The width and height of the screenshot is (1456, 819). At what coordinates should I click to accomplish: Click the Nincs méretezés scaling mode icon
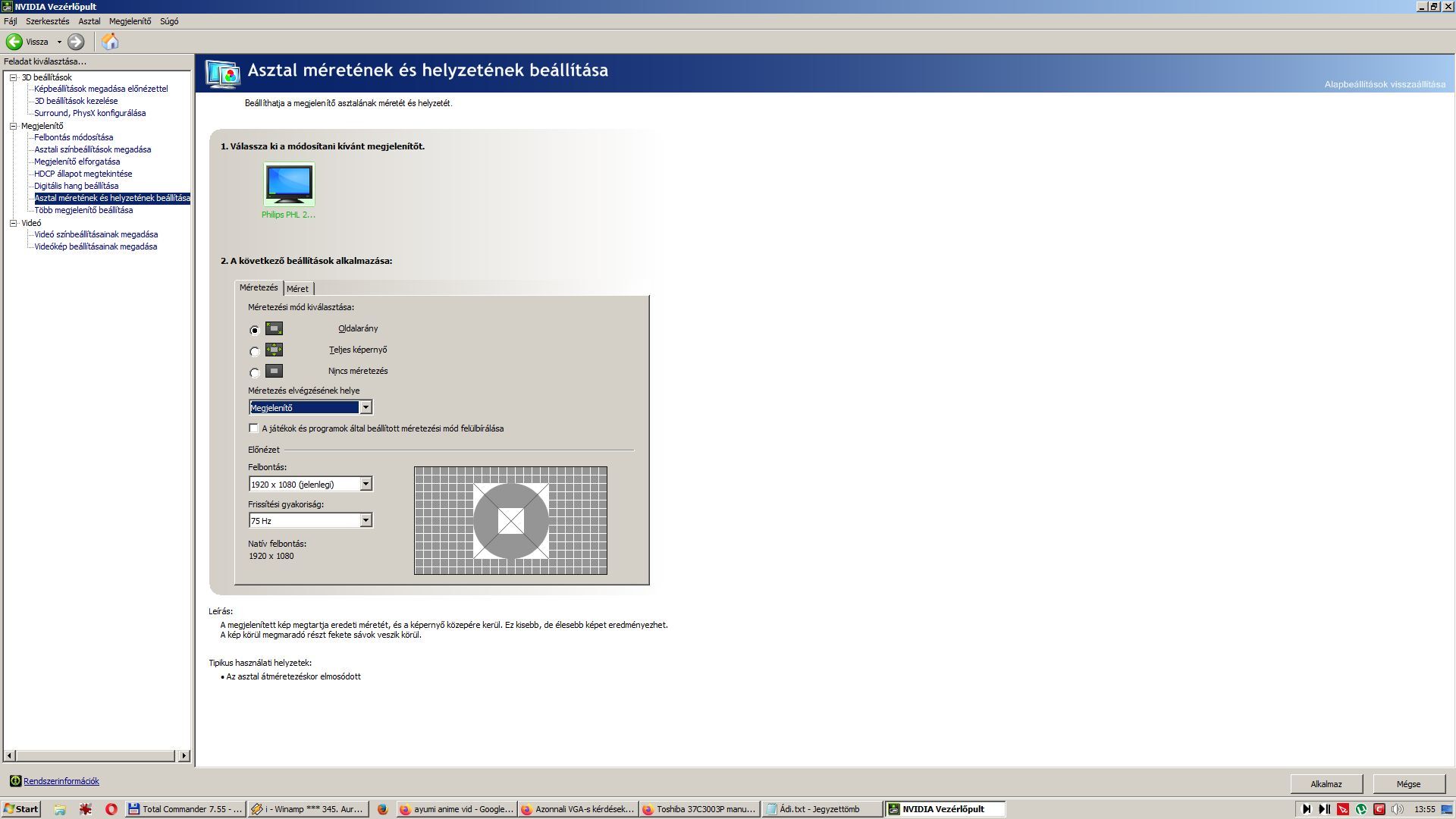point(275,371)
